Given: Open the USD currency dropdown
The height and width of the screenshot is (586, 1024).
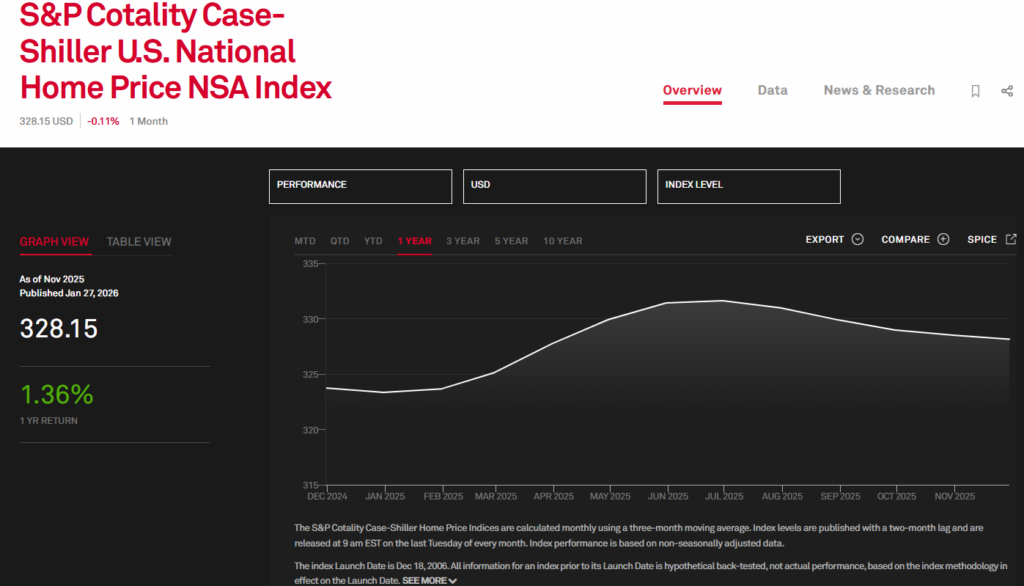Looking at the screenshot, I should coord(554,186).
